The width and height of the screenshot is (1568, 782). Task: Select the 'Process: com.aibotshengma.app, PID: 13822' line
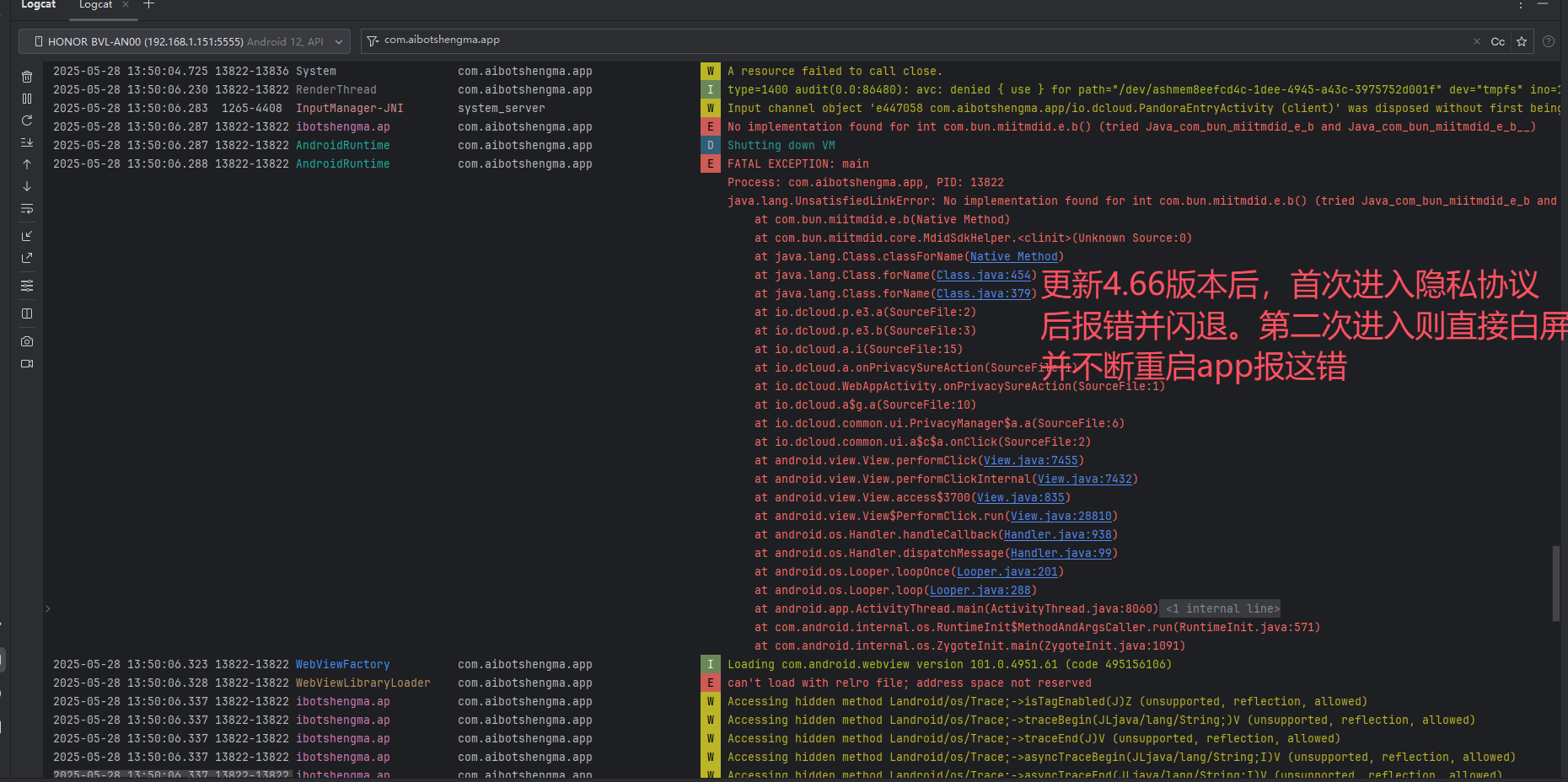click(865, 182)
